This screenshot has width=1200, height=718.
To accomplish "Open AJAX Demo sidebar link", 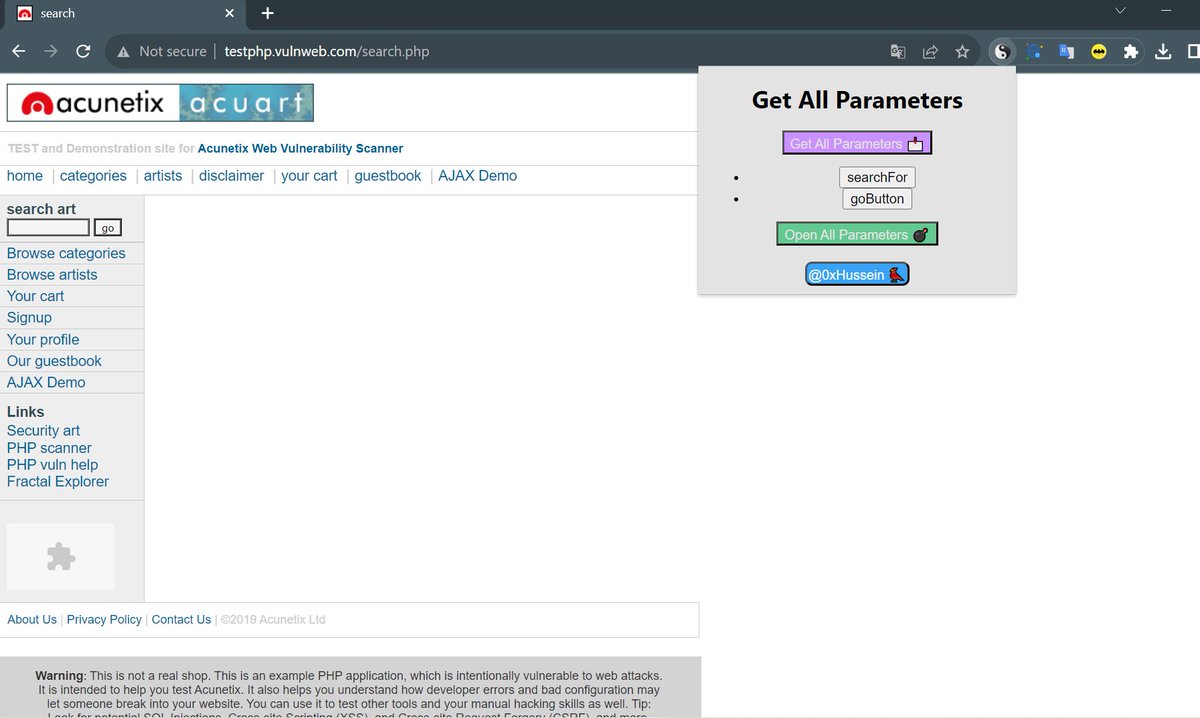I will (46, 383).
